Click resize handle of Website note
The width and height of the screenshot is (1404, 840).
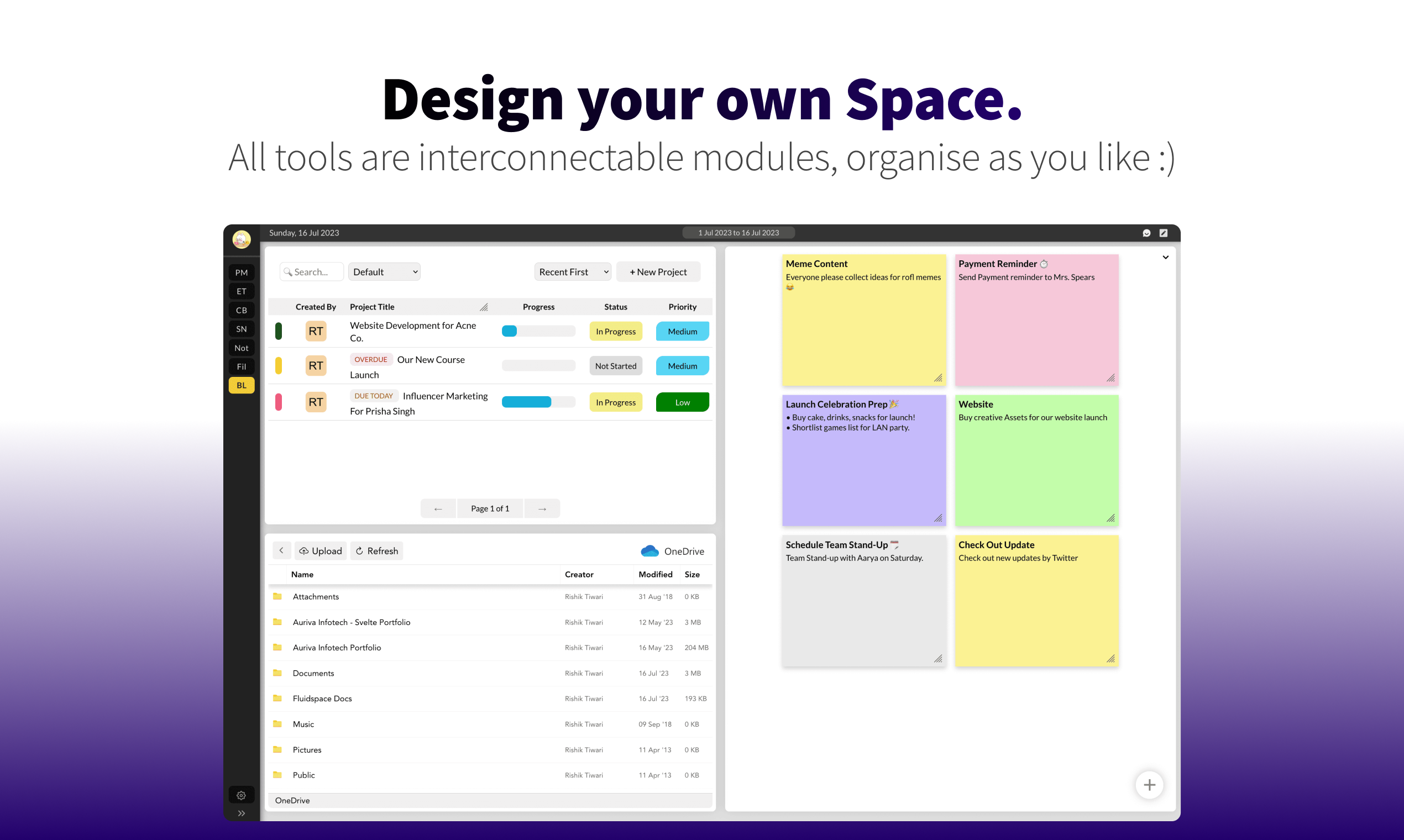point(1110,518)
